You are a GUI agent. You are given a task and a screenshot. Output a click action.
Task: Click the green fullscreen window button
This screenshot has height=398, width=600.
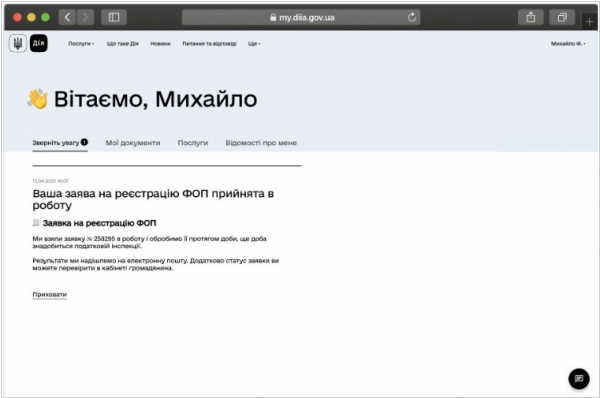[x=46, y=17]
